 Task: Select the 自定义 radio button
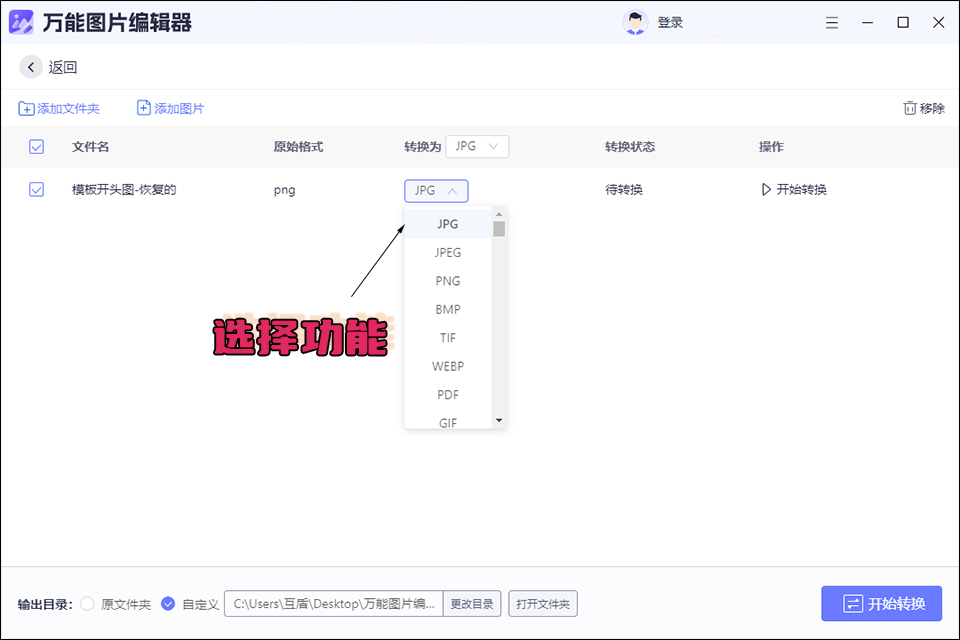click(168, 604)
